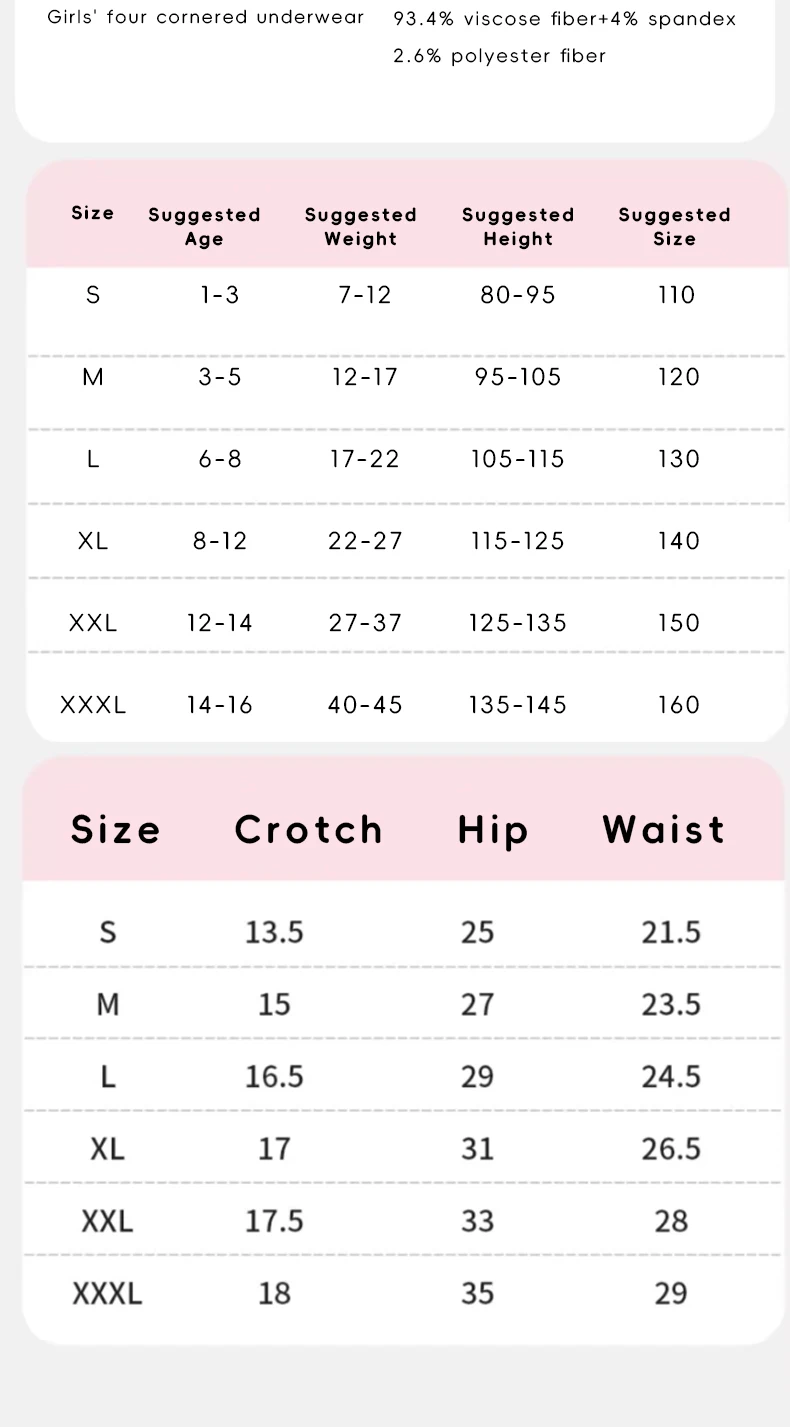Image resolution: width=790 pixels, height=1427 pixels.
Task: Click the Suggested Size column header
Action: click(674, 227)
